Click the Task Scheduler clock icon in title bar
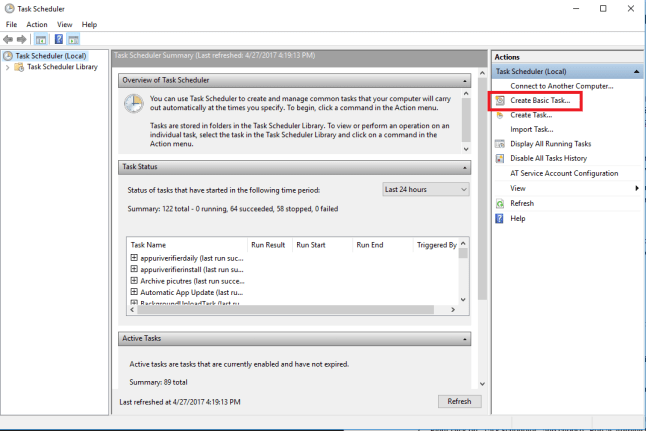 click(9, 8)
